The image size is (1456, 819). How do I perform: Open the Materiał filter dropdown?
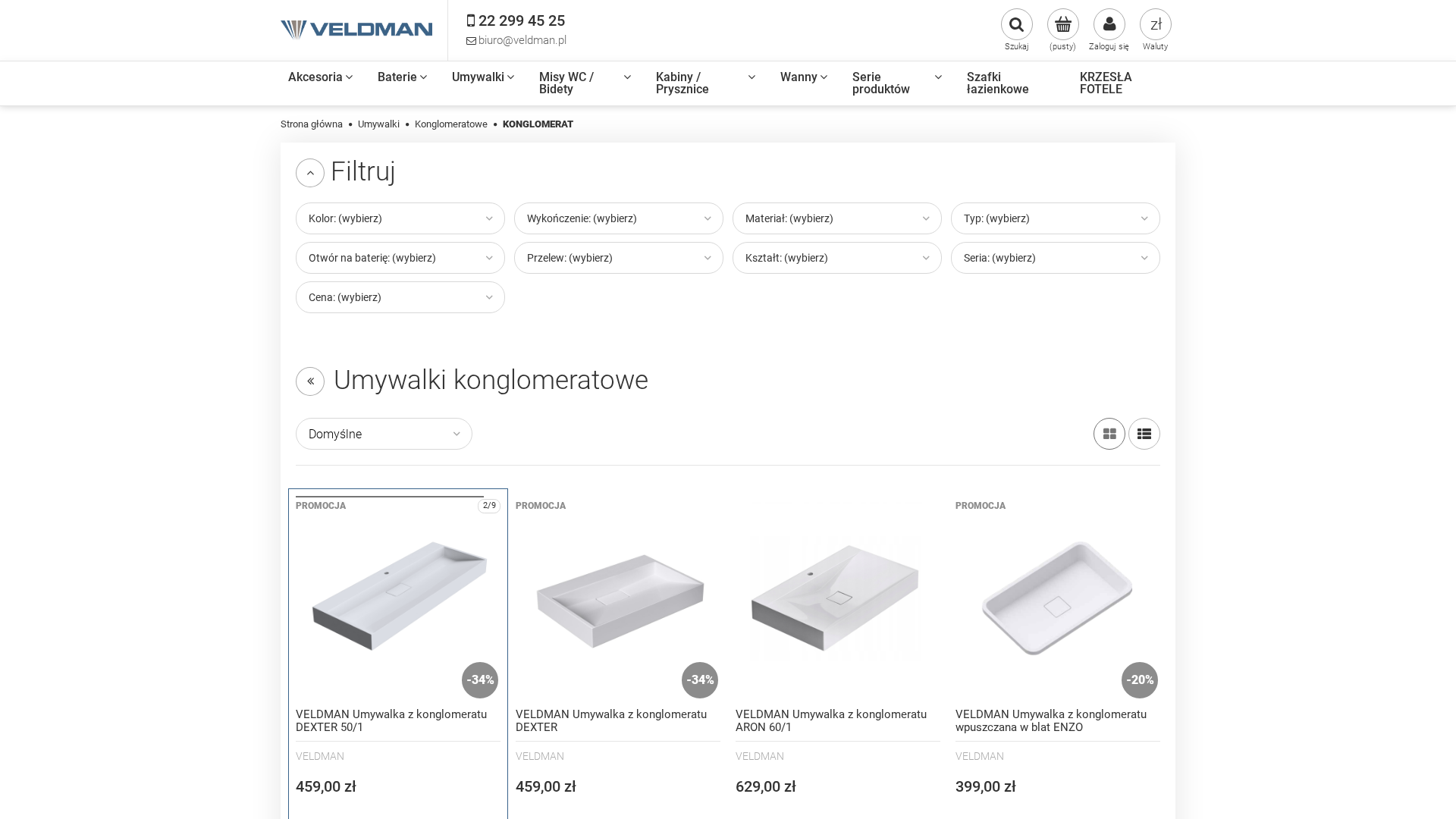point(837,218)
